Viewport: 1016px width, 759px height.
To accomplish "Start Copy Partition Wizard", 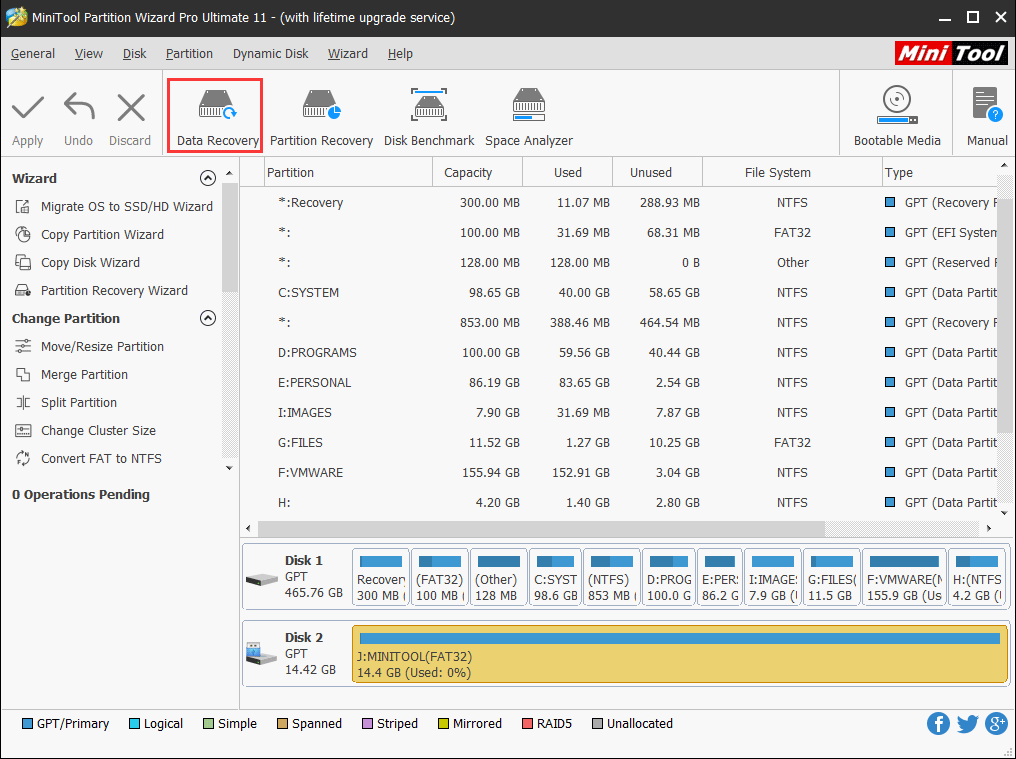I will (x=89, y=234).
